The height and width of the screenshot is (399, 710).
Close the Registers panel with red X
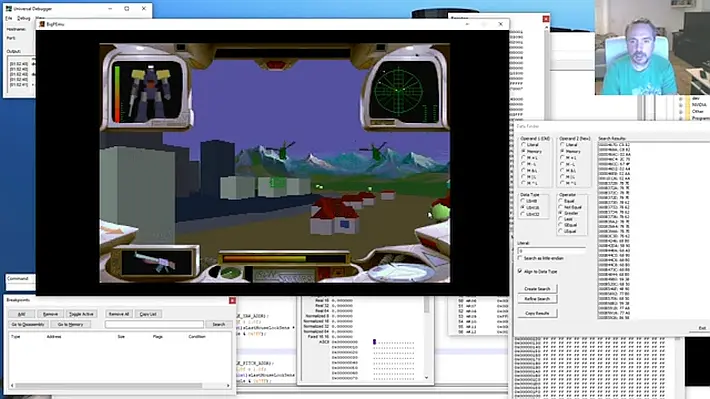[546, 19]
